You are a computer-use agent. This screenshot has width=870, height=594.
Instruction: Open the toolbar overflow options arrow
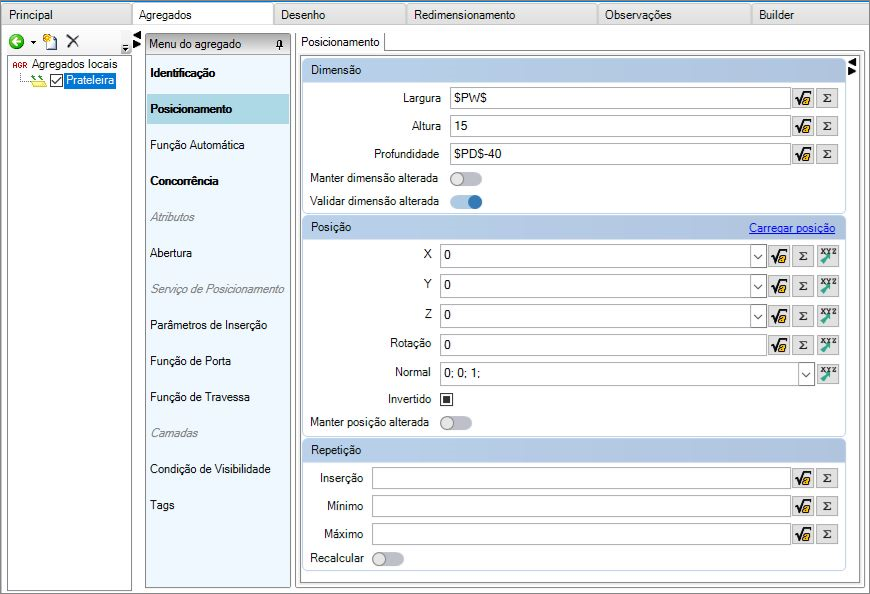tap(125, 48)
